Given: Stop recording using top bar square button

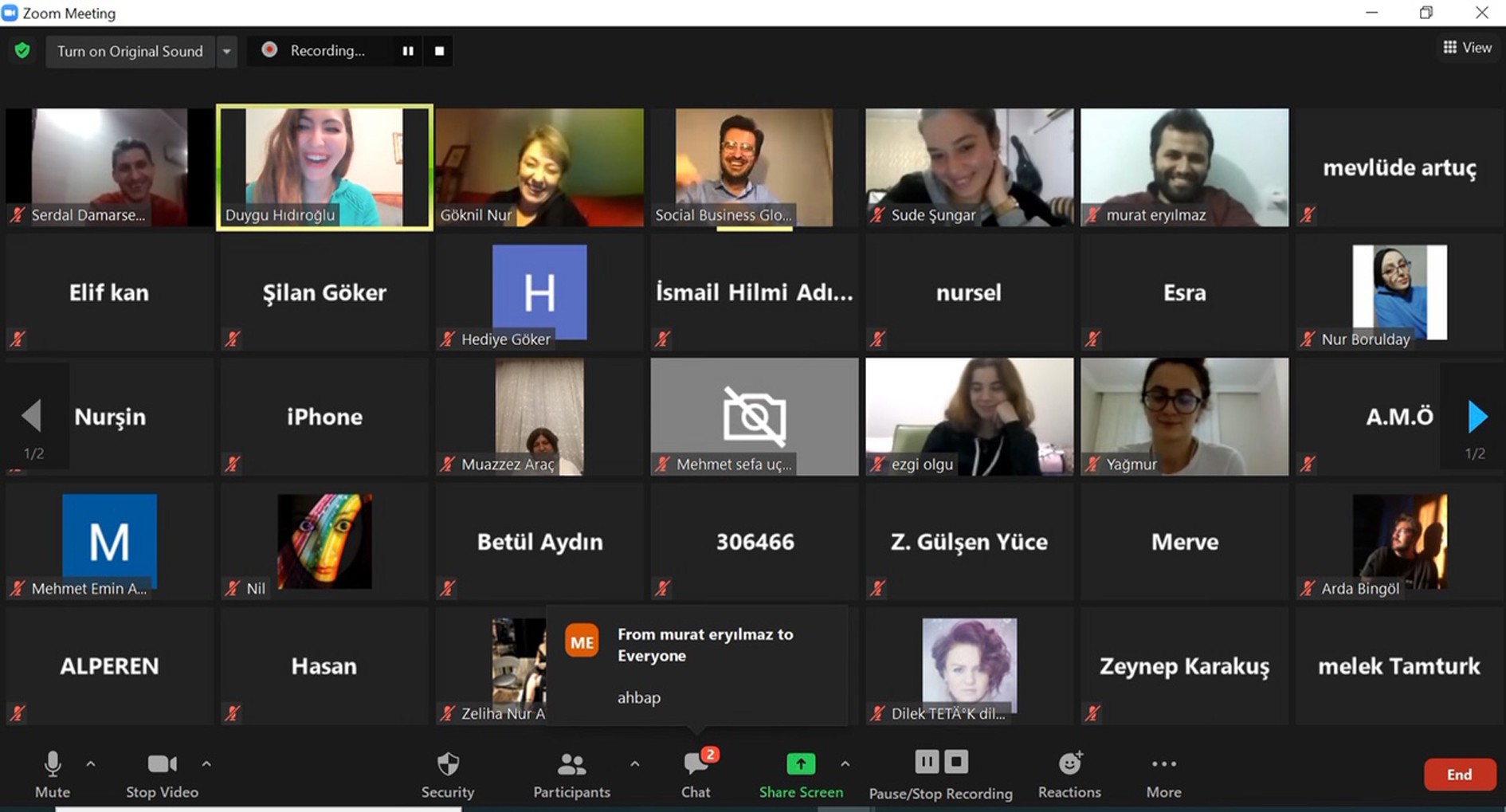Looking at the screenshot, I should pos(439,51).
